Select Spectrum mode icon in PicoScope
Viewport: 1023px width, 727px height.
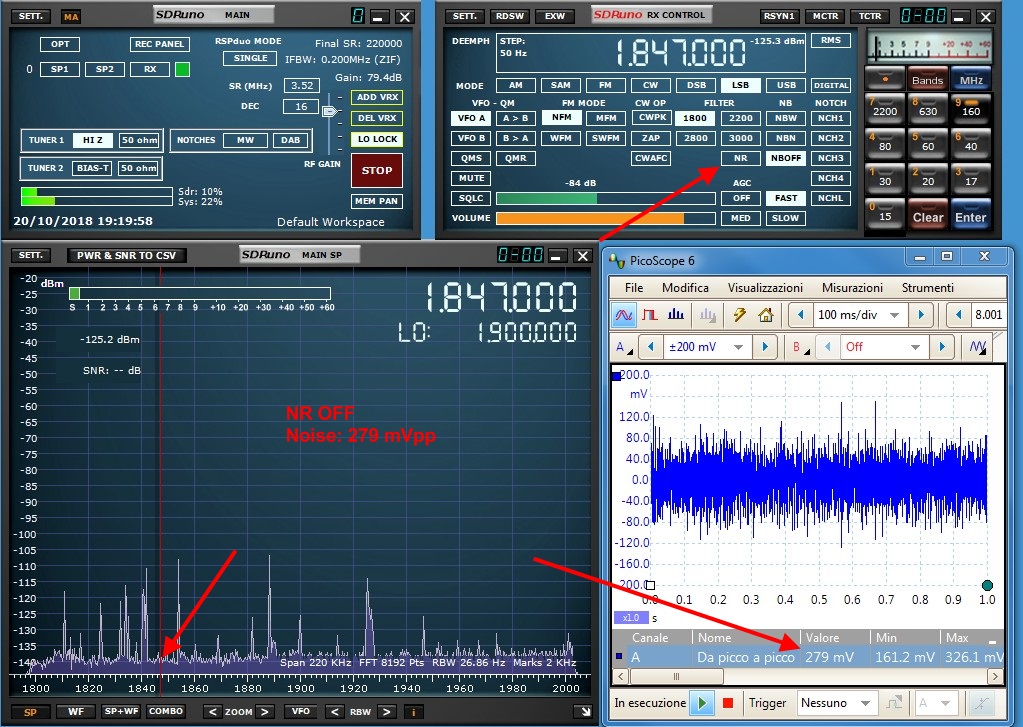pyautogui.click(x=676, y=315)
